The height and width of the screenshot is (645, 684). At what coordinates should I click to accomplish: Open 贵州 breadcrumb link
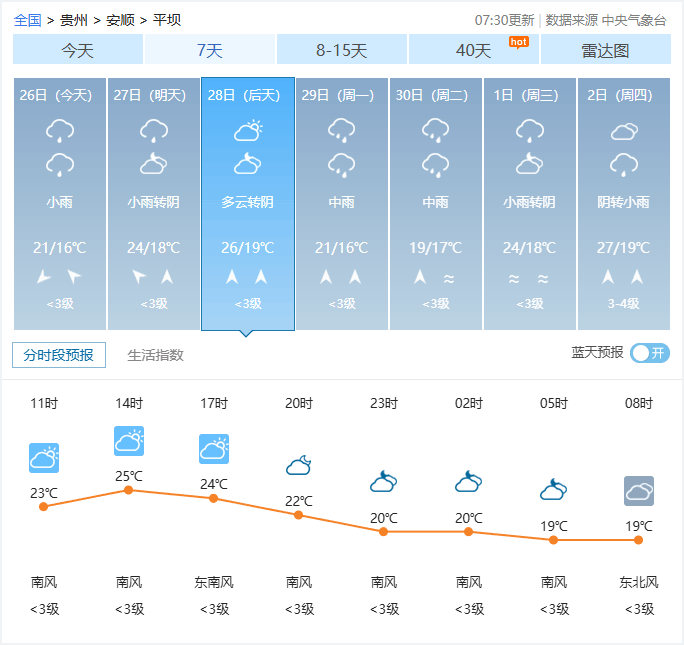point(74,20)
